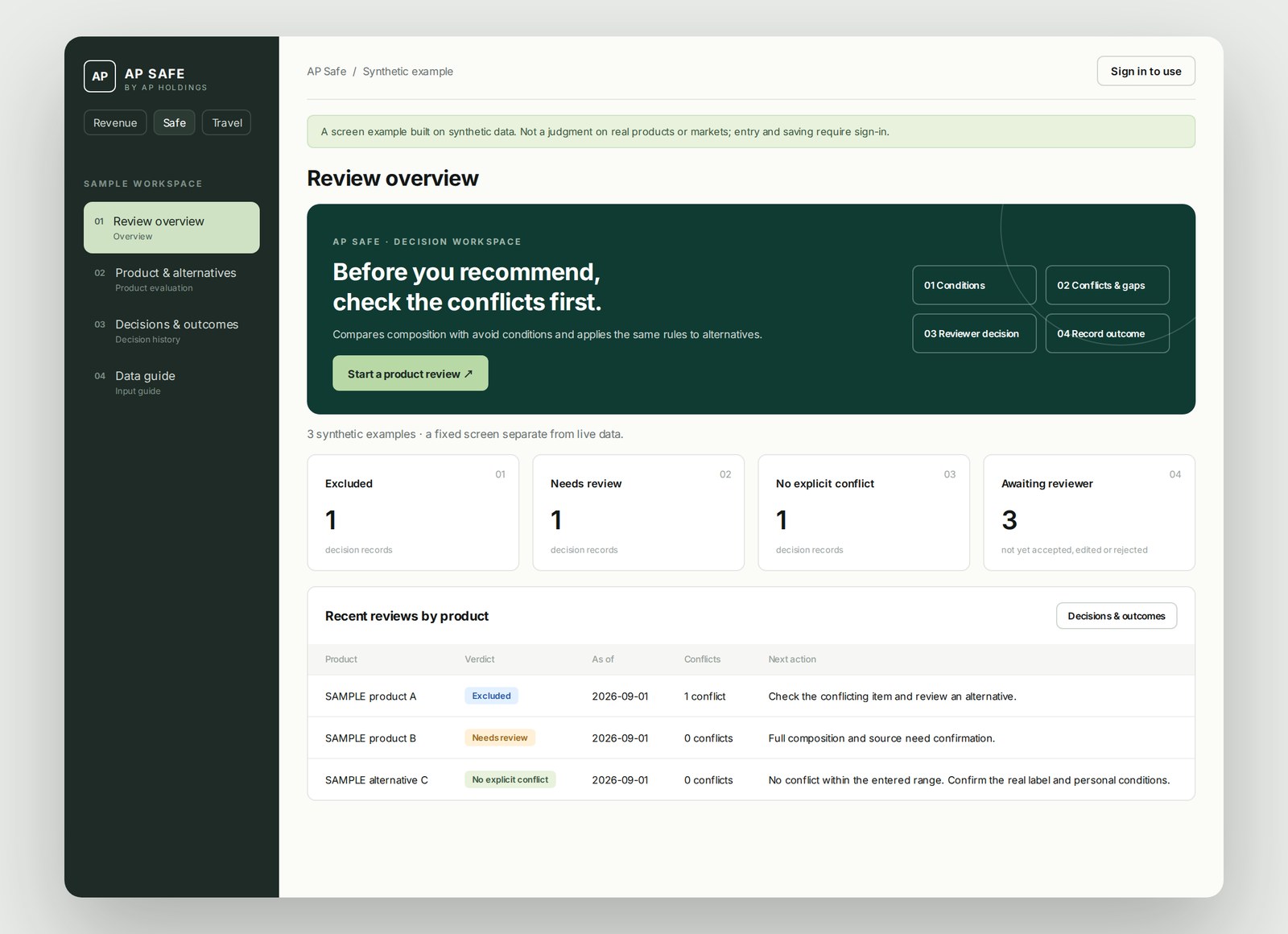Go to Product & alternatives page

(x=171, y=279)
